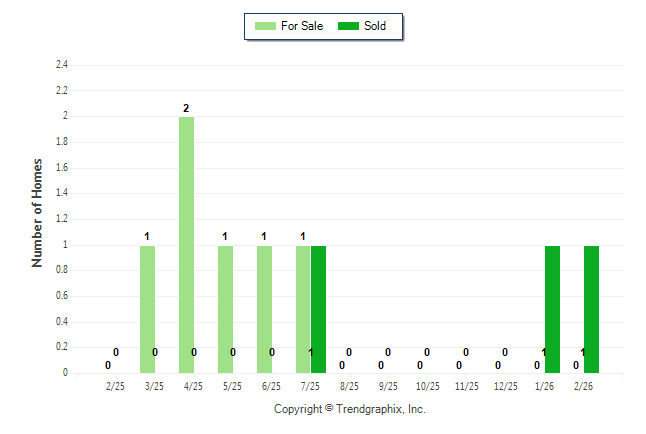Click the 8/25 x-axis label
Screen dimensions: 646x434
pos(349,387)
